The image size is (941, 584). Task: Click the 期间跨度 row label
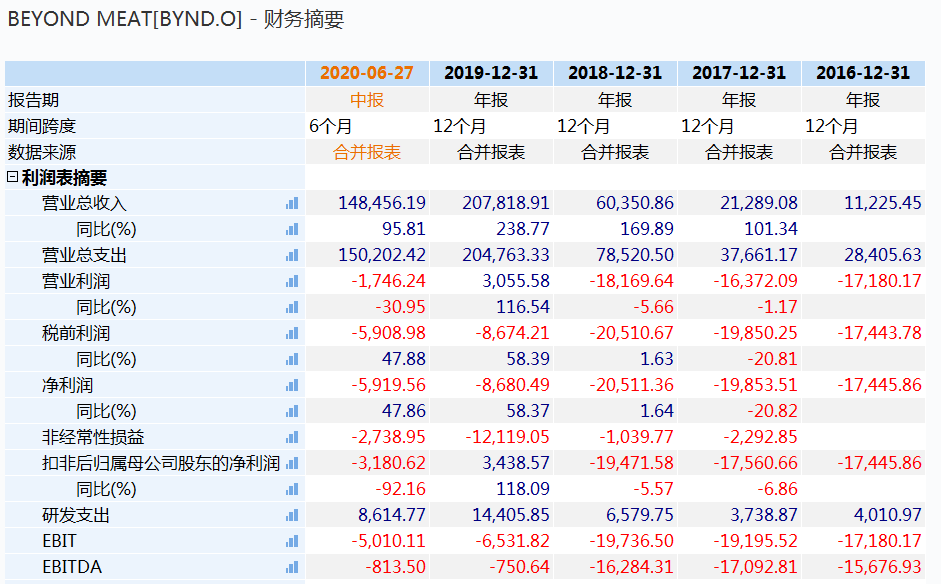pyautogui.click(x=41, y=126)
